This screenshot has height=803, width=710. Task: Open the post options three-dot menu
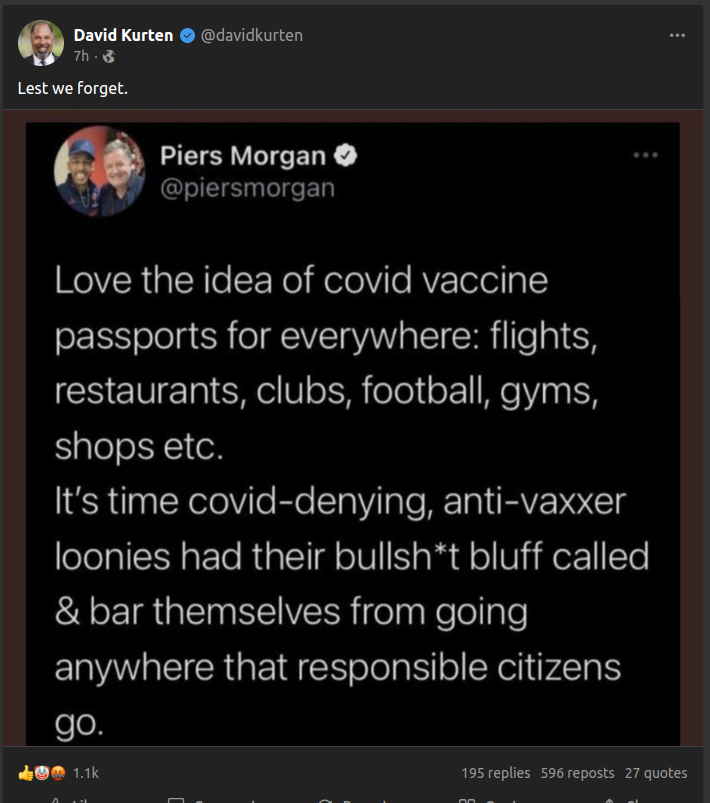click(x=677, y=35)
